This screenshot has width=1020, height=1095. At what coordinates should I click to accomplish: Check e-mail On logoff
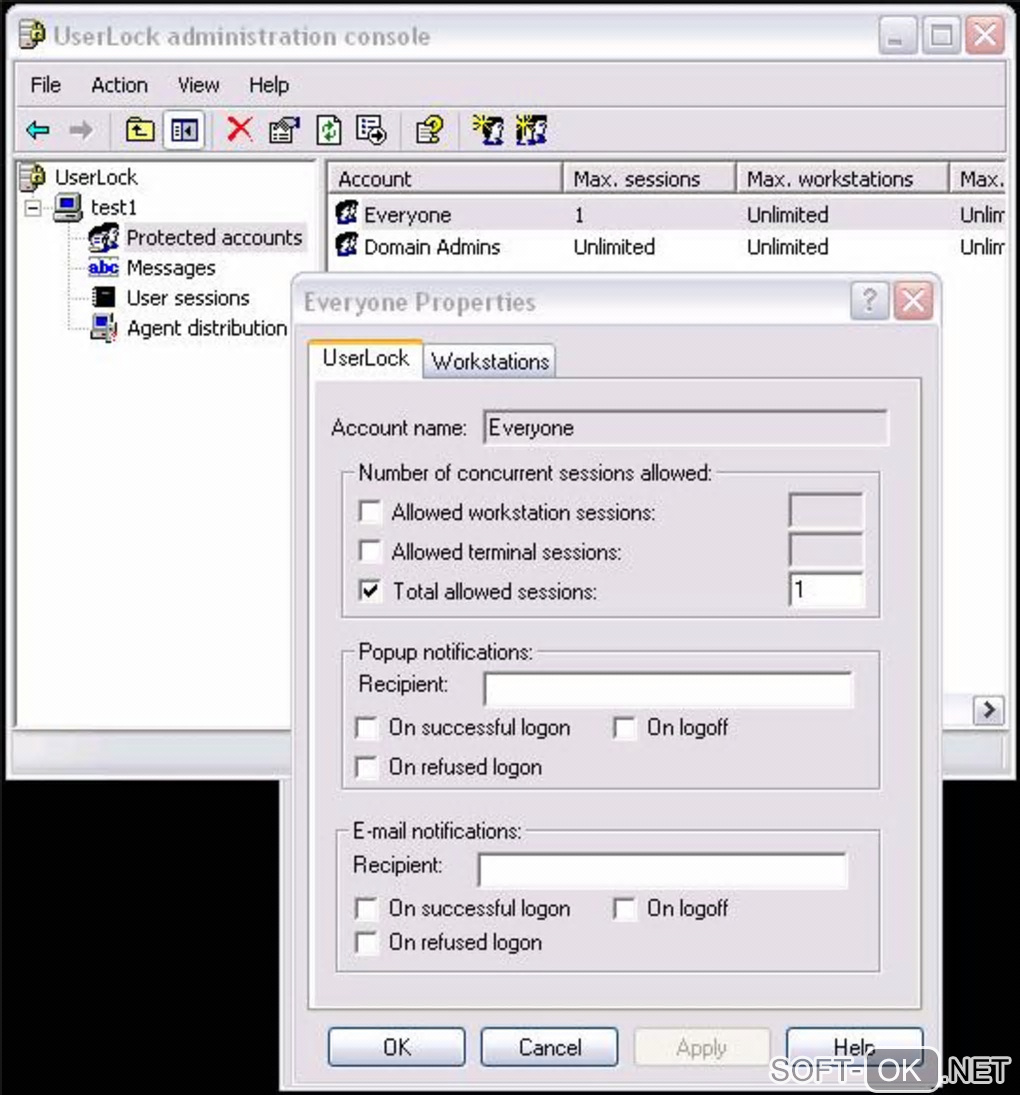[624, 909]
